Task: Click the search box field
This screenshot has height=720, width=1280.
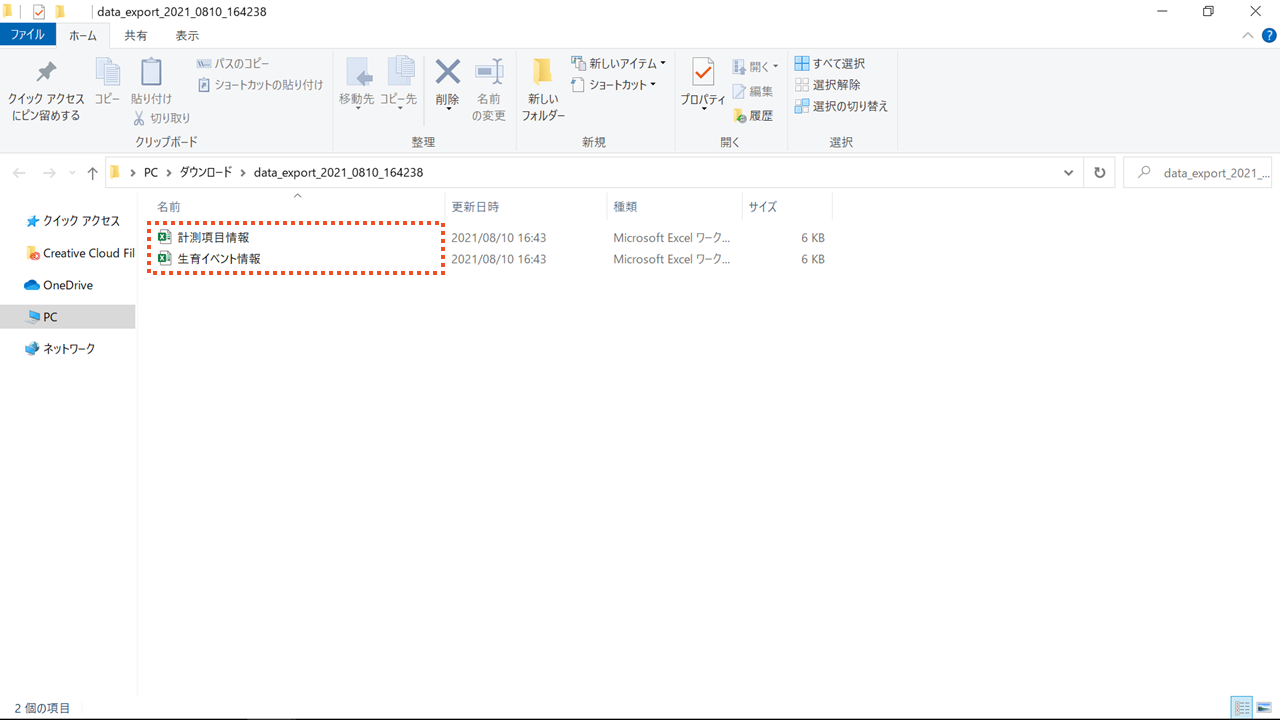Action: tap(1198, 173)
